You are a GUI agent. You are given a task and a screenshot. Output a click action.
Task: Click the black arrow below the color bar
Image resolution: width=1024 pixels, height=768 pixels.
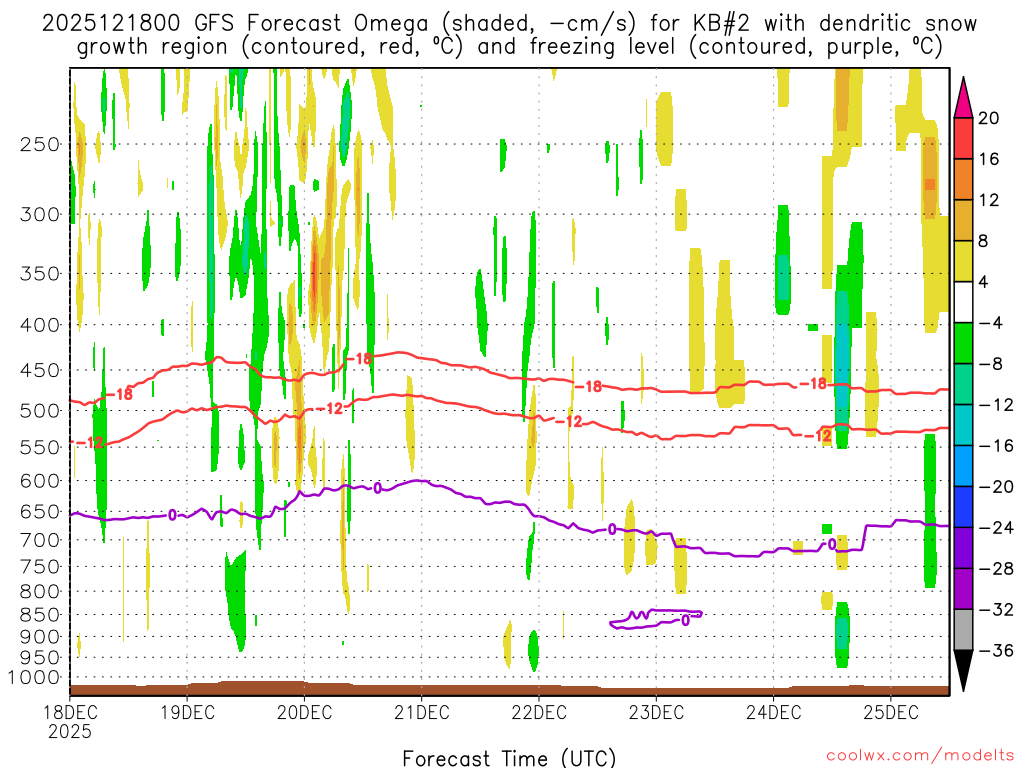pos(963,671)
